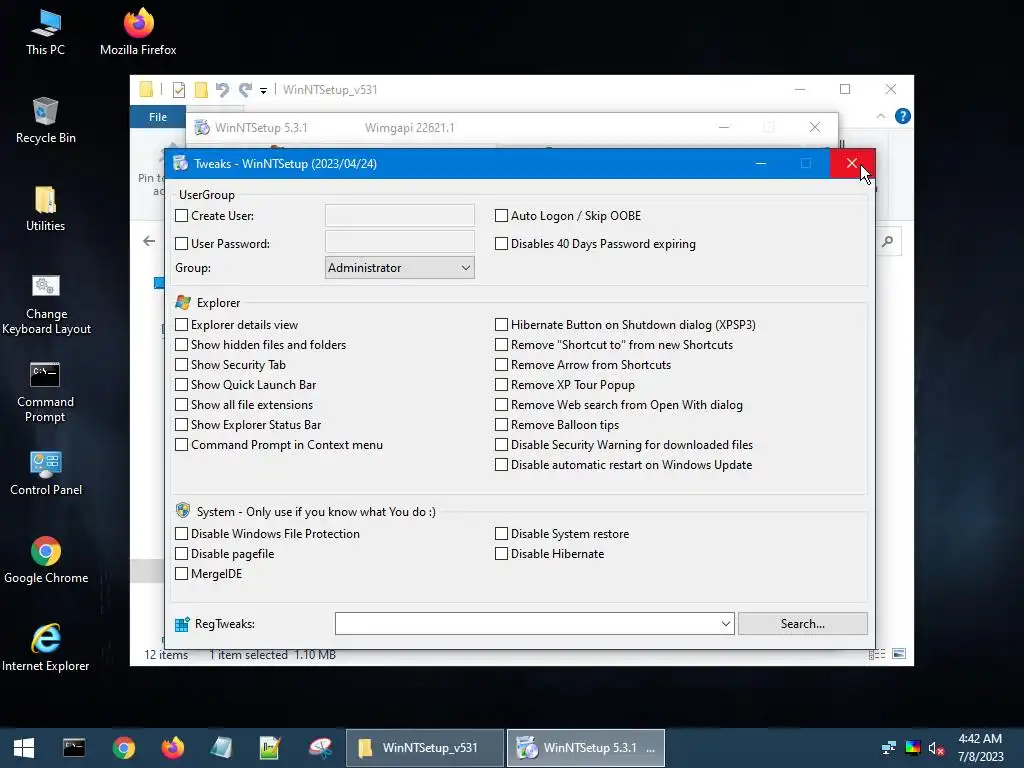Open the green notepad taskbar app
This screenshot has width=1024, height=768.
coord(270,748)
